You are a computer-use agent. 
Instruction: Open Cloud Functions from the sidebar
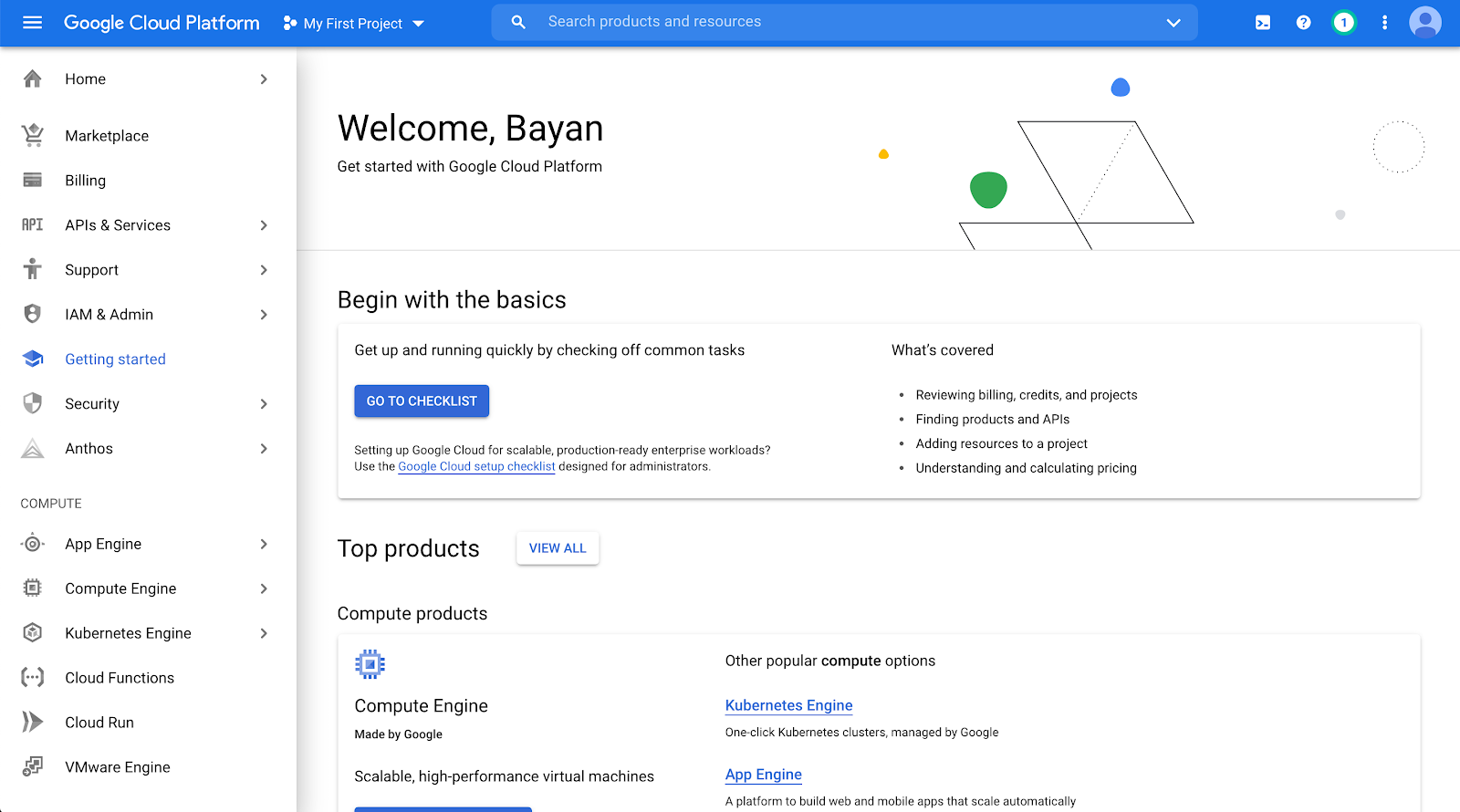coord(148,678)
